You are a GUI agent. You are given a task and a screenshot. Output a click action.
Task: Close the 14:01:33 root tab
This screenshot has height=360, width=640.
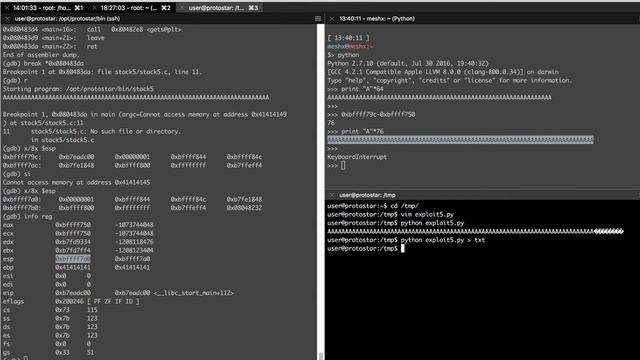[x=7, y=8]
